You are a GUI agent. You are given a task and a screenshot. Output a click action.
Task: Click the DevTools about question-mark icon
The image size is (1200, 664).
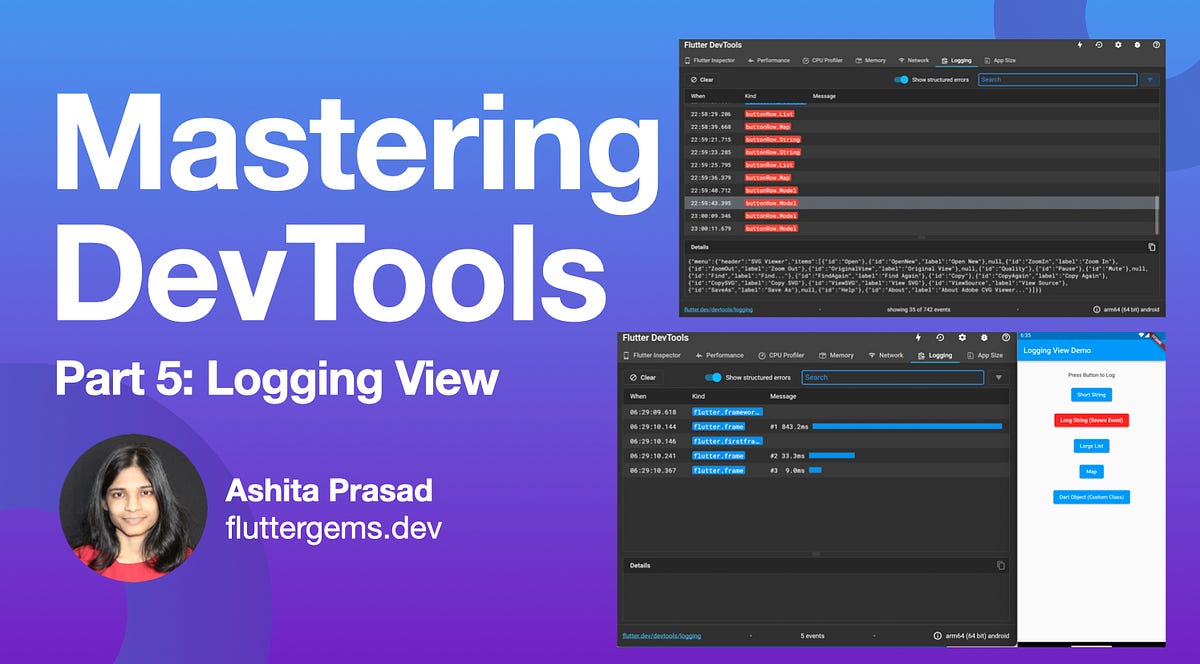[1156, 44]
